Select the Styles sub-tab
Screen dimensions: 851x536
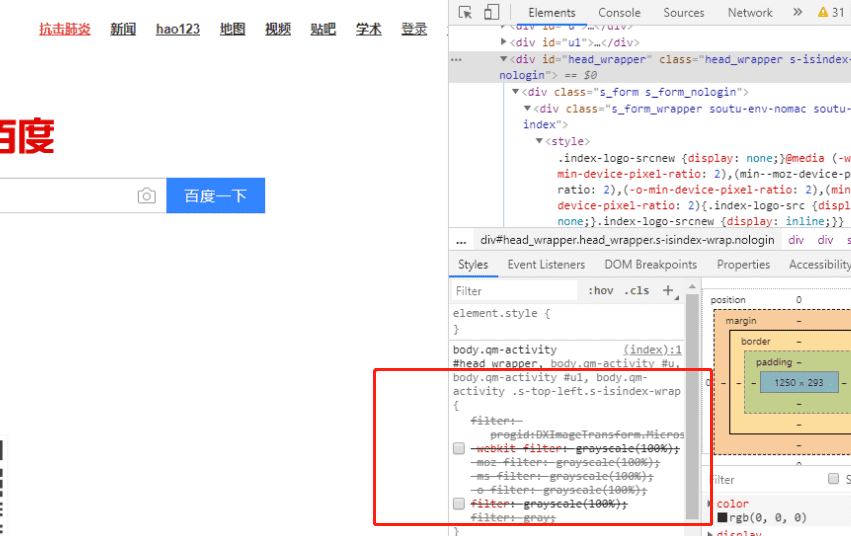[473, 264]
